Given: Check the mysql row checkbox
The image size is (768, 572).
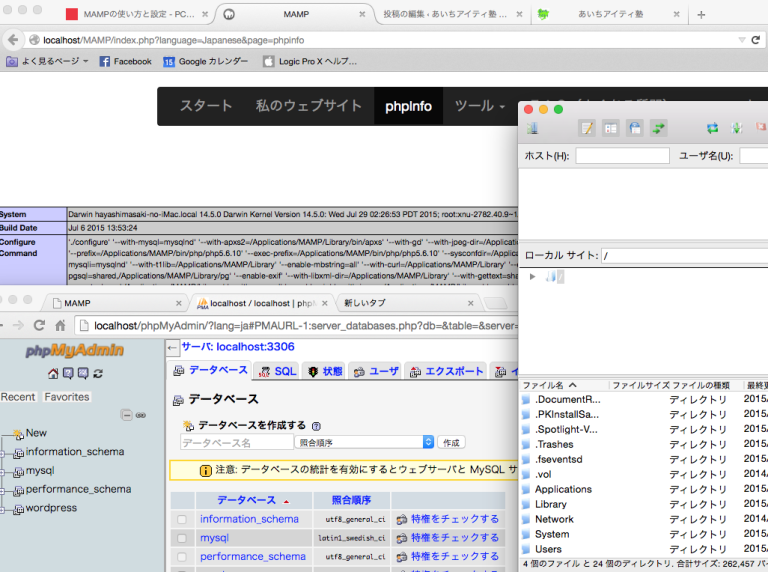Looking at the screenshot, I should pyautogui.click(x=182, y=538).
